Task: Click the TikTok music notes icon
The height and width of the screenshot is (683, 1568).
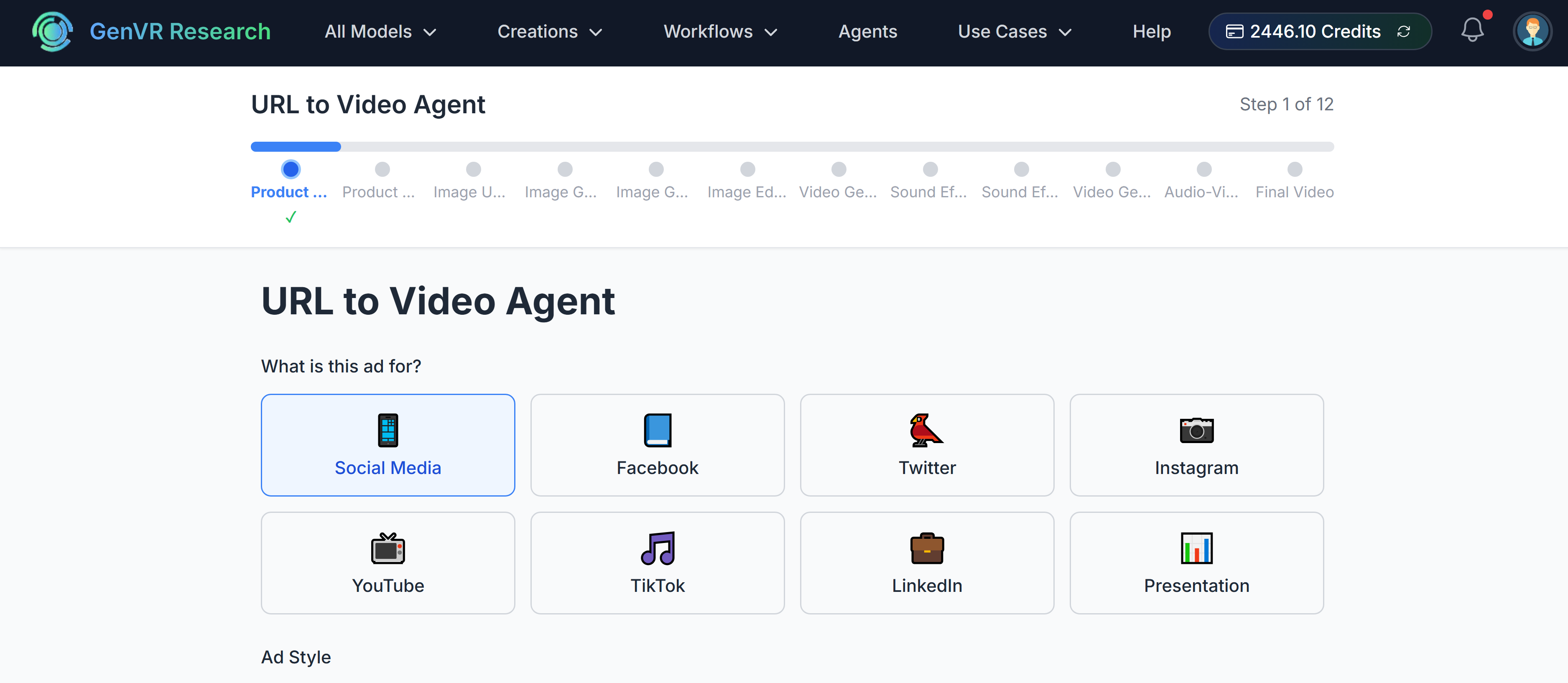Action: click(x=658, y=548)
